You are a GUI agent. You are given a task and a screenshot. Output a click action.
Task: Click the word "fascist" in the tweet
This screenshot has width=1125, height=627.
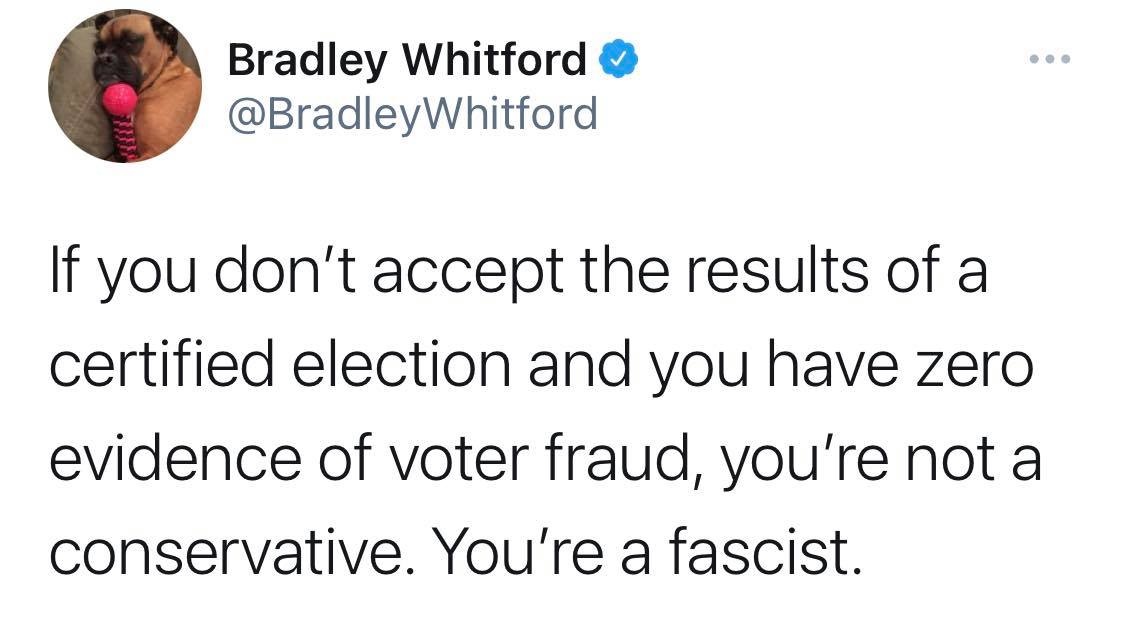[x=765, y=551]
